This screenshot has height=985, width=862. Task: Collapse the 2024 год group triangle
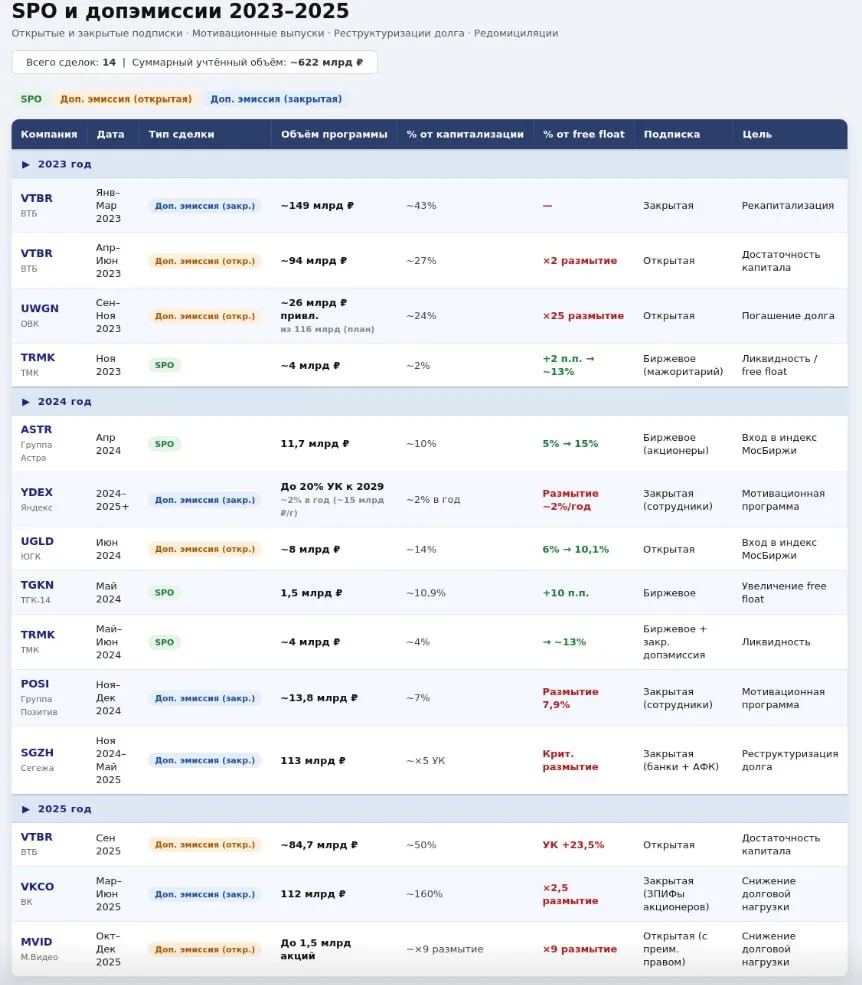(x=26, y=402)
